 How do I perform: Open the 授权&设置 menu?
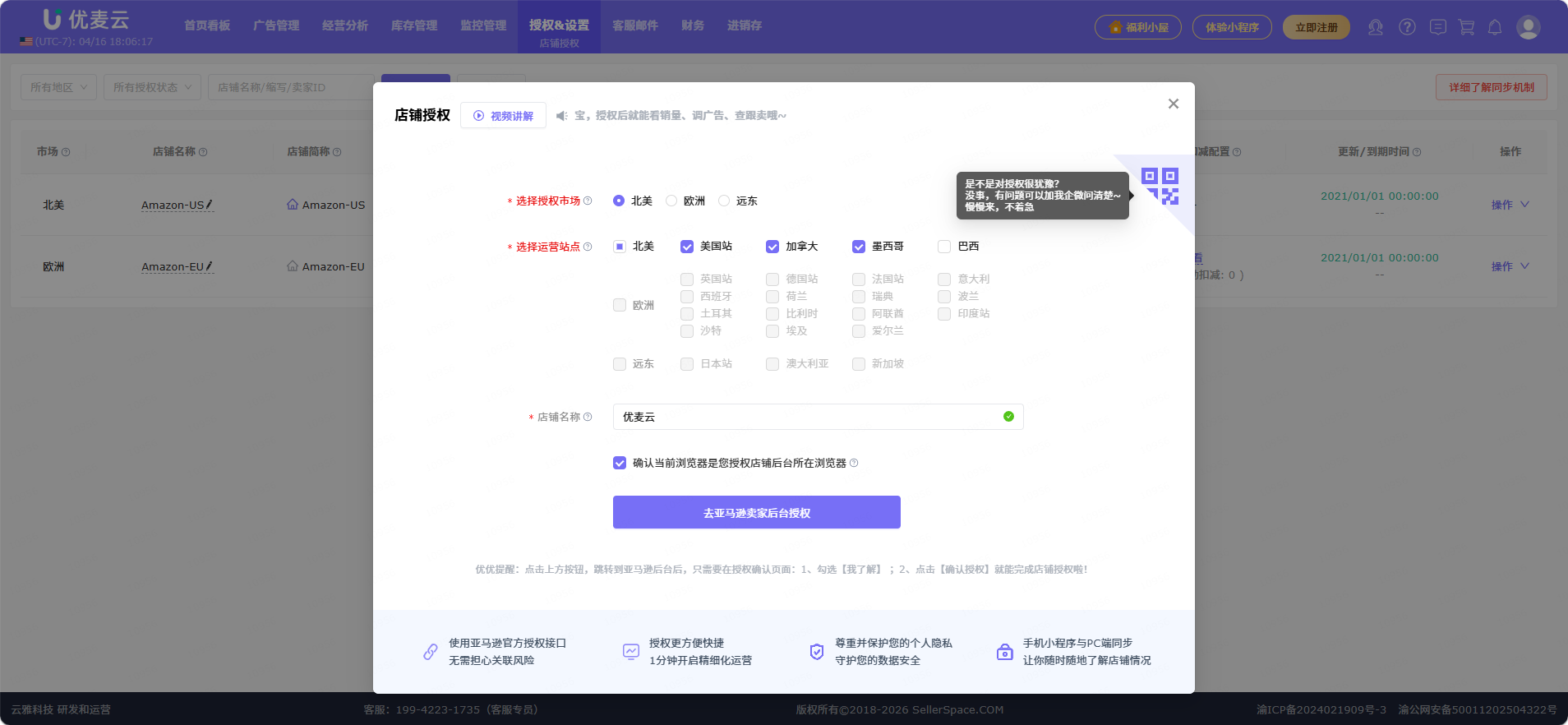(x=559, y=25)
